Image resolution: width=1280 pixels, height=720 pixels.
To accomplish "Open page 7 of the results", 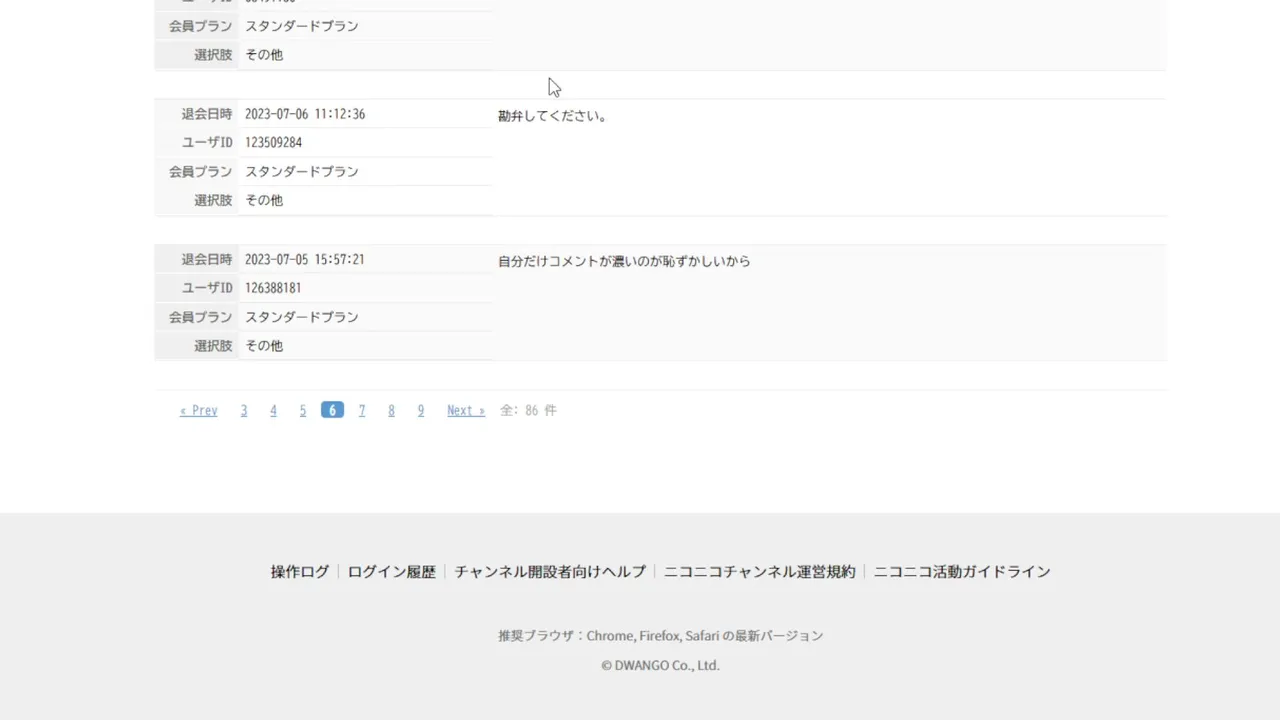I will 362,411.
